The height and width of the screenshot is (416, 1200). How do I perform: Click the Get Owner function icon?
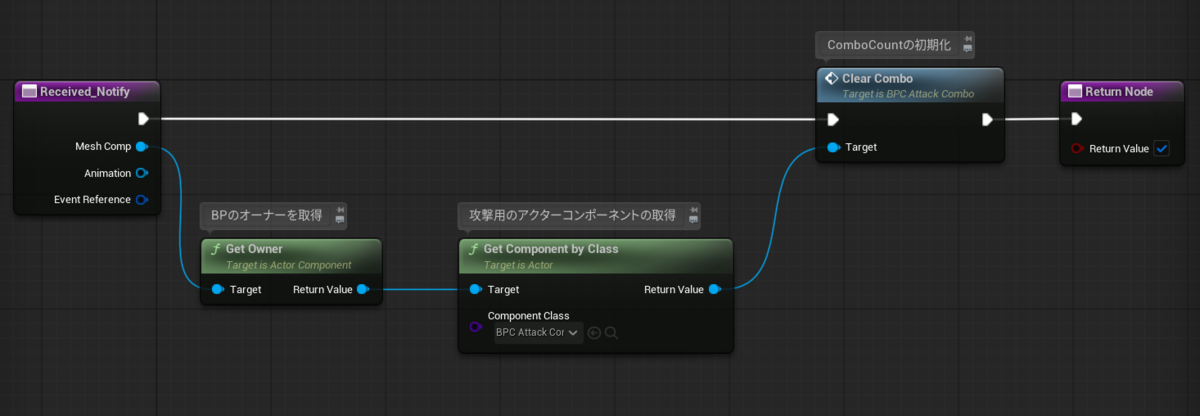(x=216, y=248)
